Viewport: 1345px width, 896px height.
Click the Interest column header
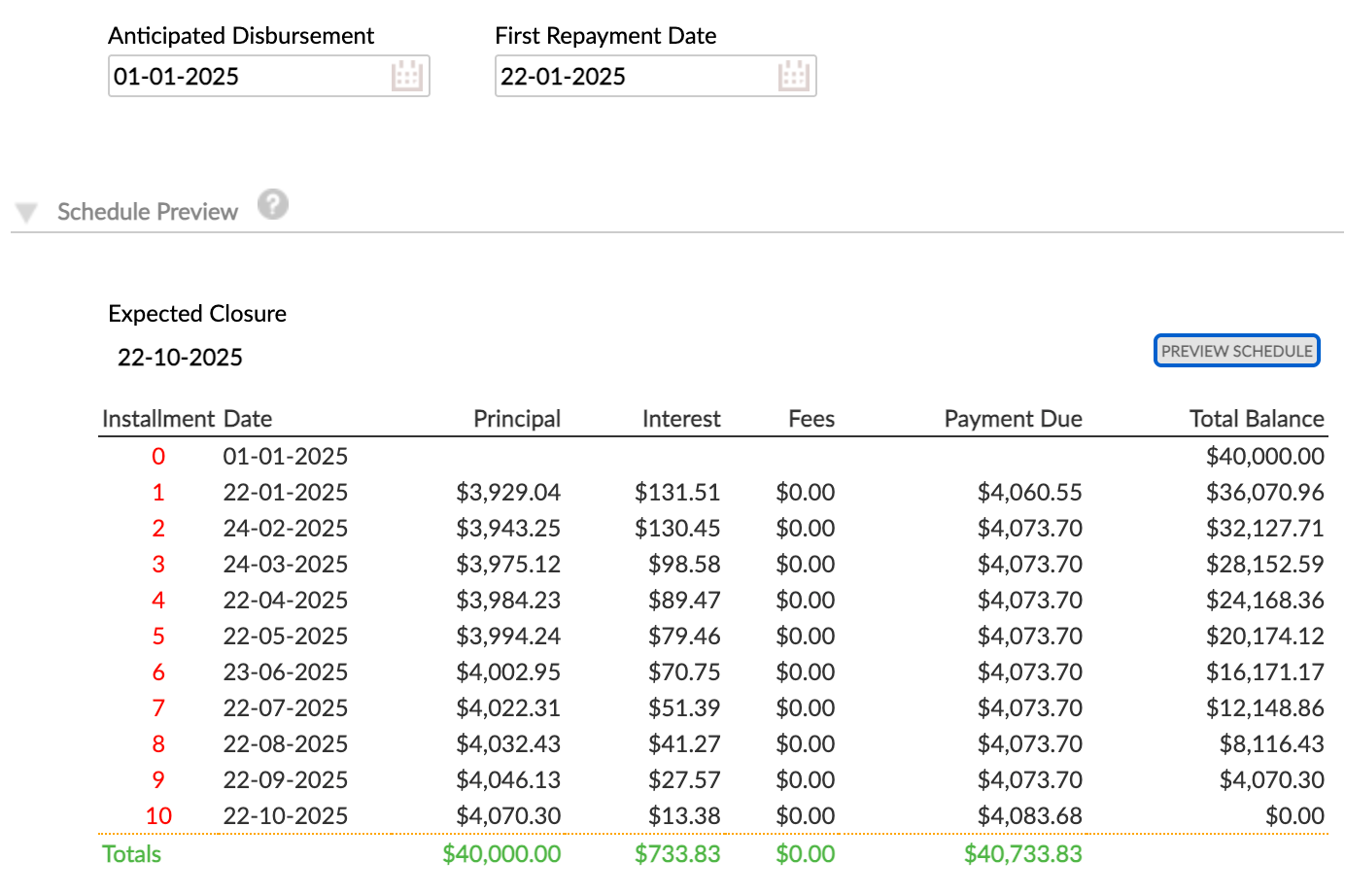click(x=681, y=419)
